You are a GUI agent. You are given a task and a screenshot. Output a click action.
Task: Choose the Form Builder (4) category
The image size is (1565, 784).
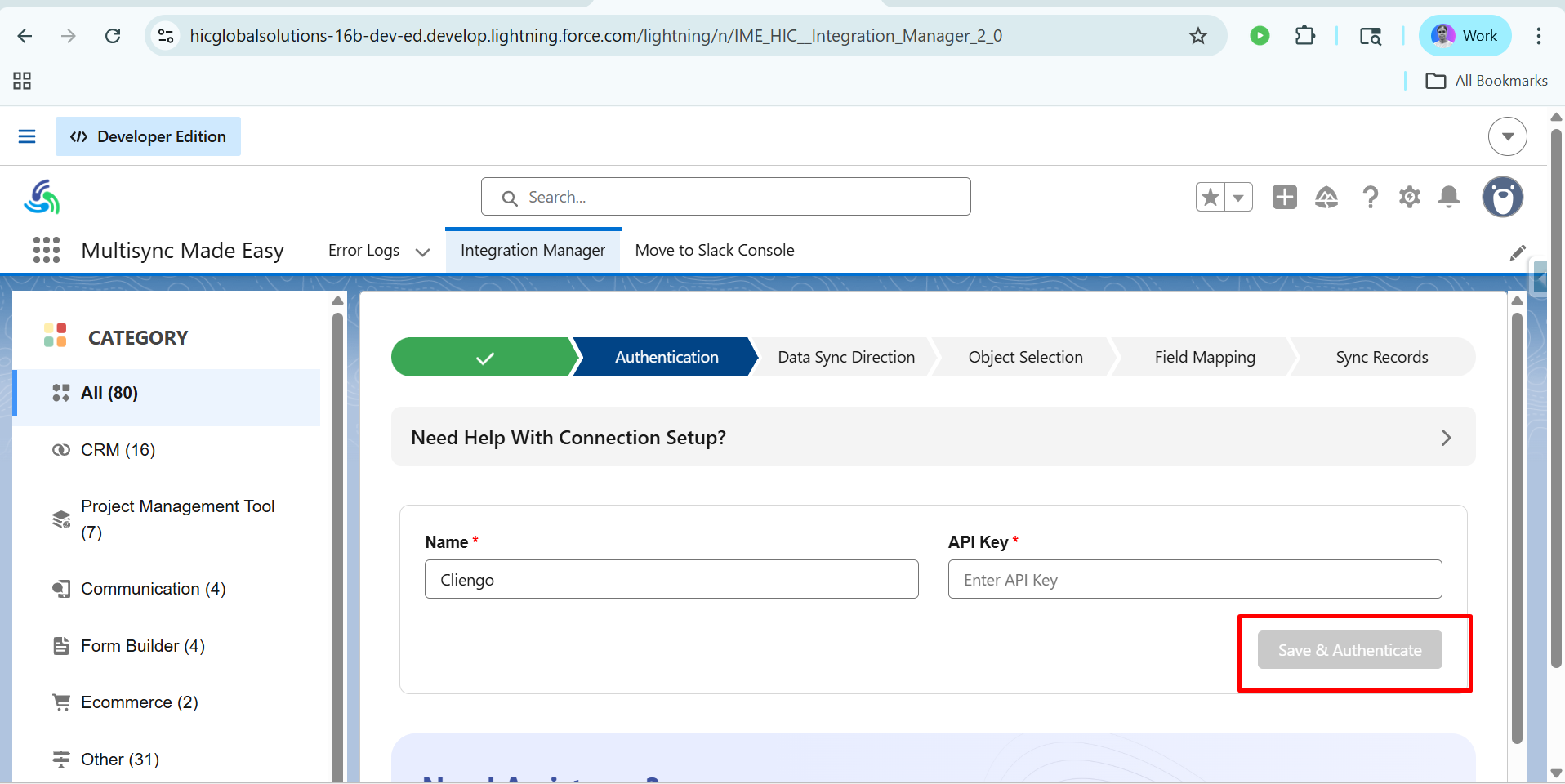(142, 646)
